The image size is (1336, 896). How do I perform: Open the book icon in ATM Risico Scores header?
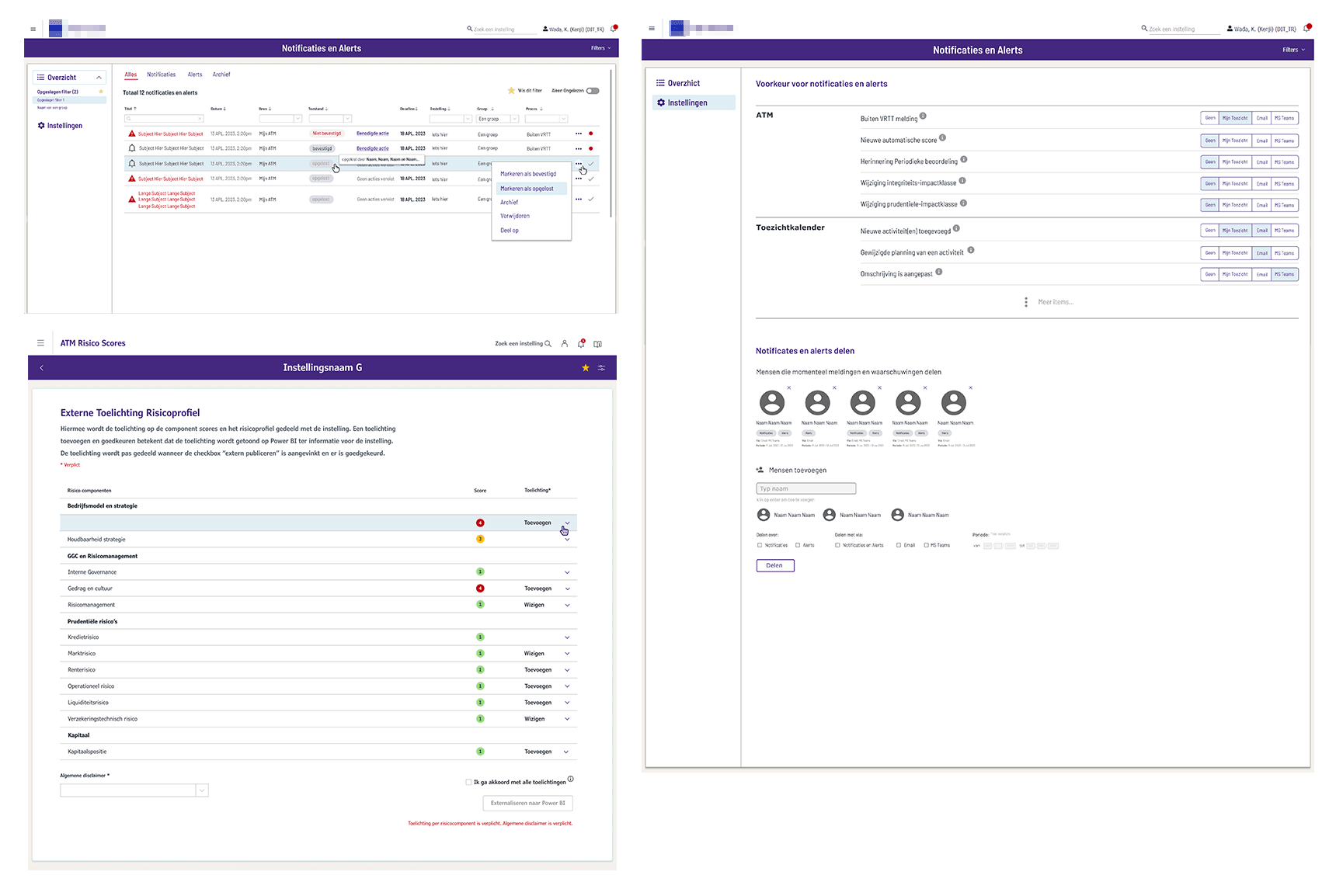point(597,343)
